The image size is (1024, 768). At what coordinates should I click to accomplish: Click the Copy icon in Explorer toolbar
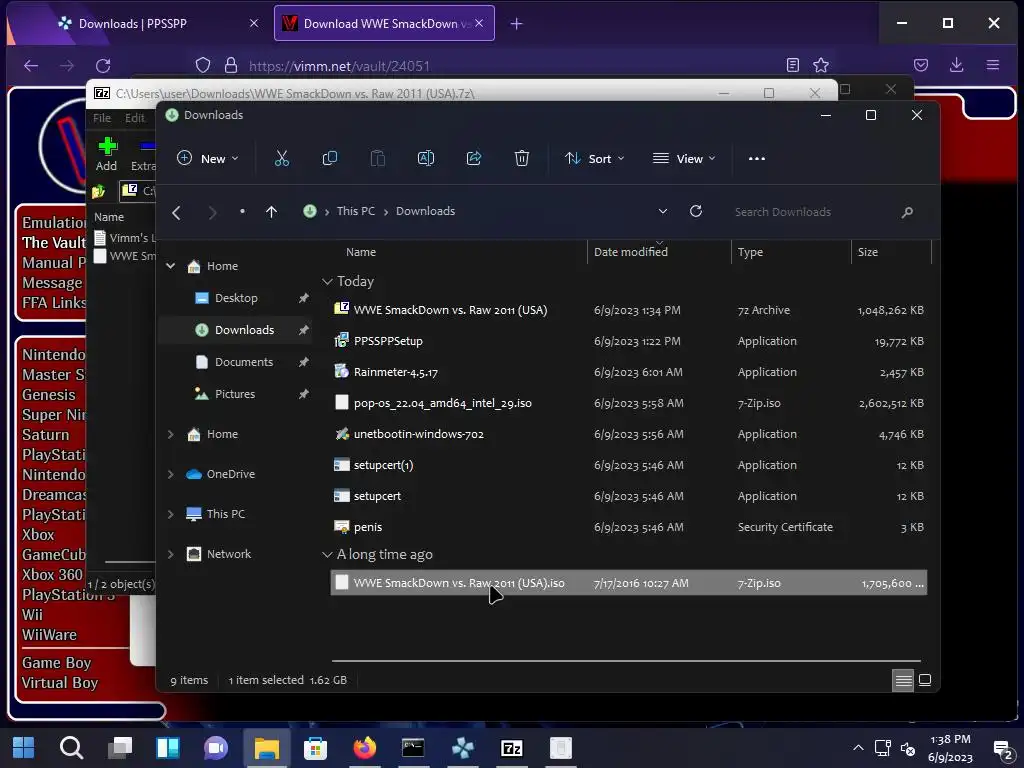330,159
